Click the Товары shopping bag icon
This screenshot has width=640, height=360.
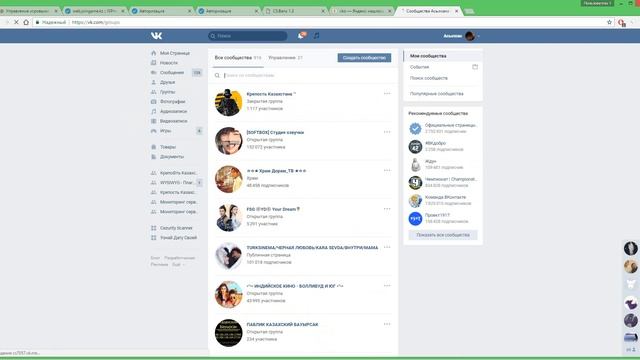(153, 147)
